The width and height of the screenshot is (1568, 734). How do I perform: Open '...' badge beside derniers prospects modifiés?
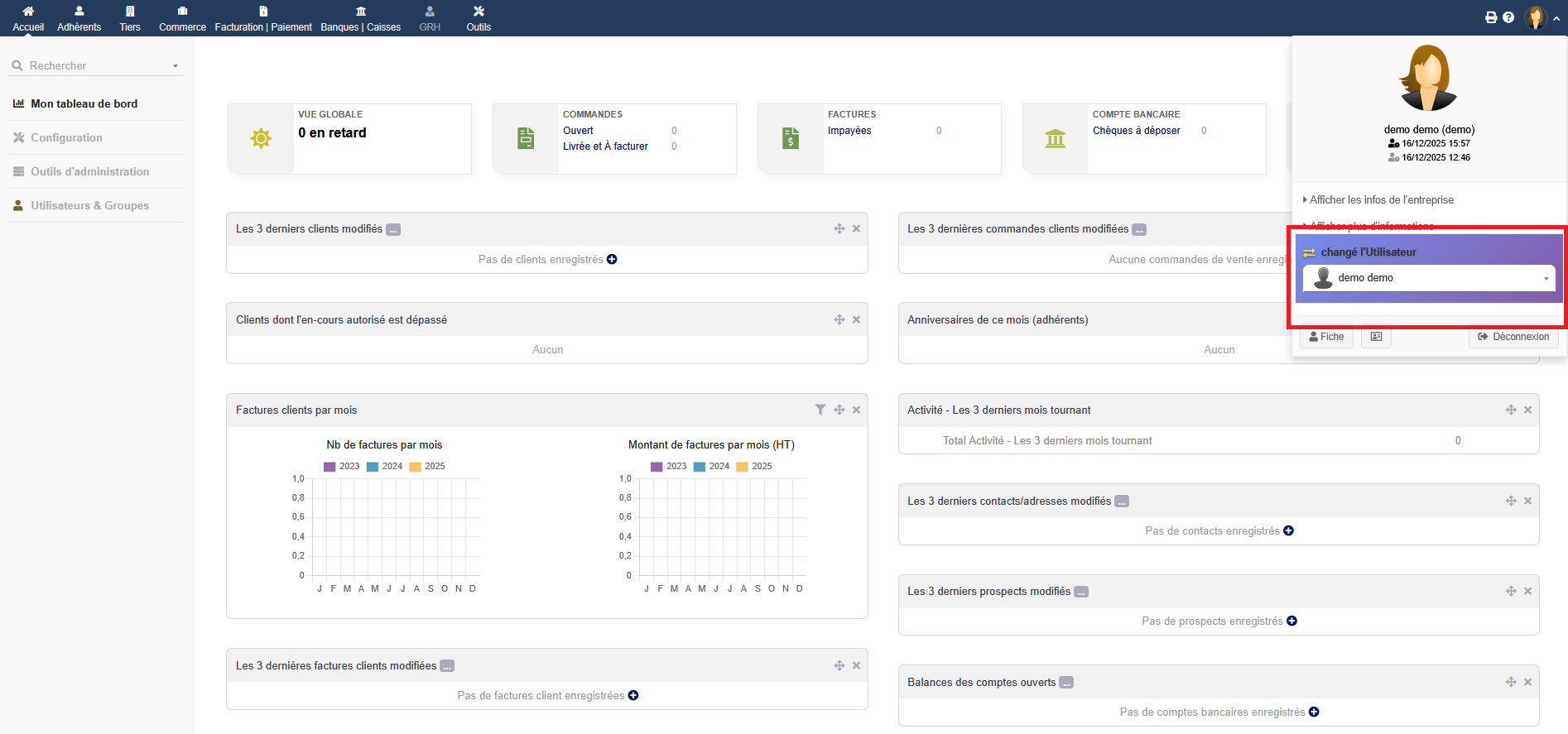[1081, 592]
